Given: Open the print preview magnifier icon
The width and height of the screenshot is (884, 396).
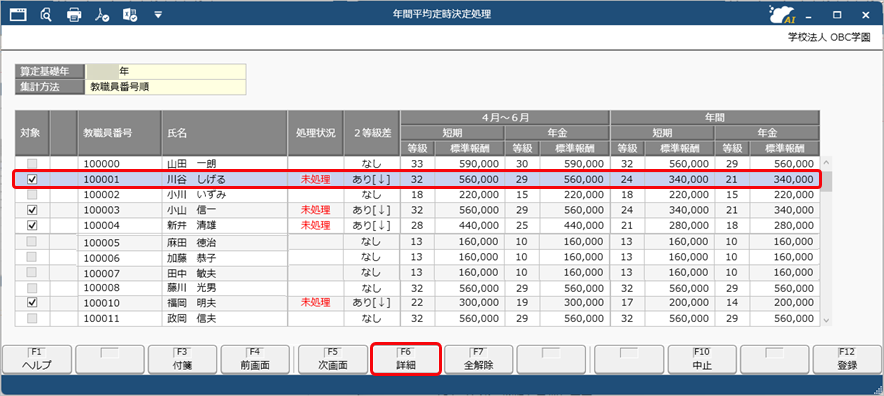Looking at the screenshot, I should point(46,15).
